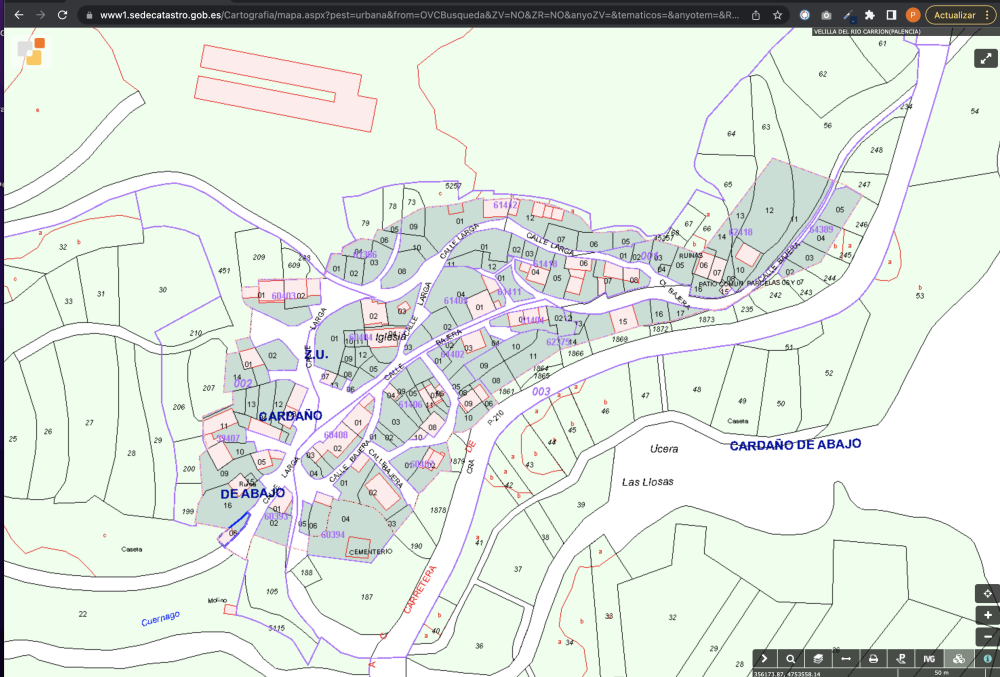Image resolution: width=1000 pixels, height=677 pixels.
Task: Click polygon label 003
Action: coord(541,391)
